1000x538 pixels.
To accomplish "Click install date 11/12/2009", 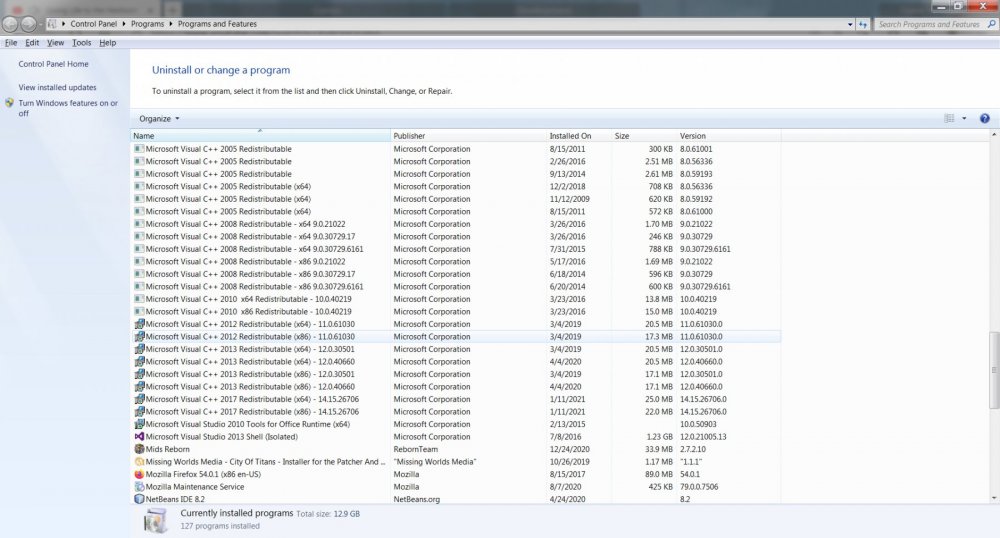I will [x=570, y=199].
